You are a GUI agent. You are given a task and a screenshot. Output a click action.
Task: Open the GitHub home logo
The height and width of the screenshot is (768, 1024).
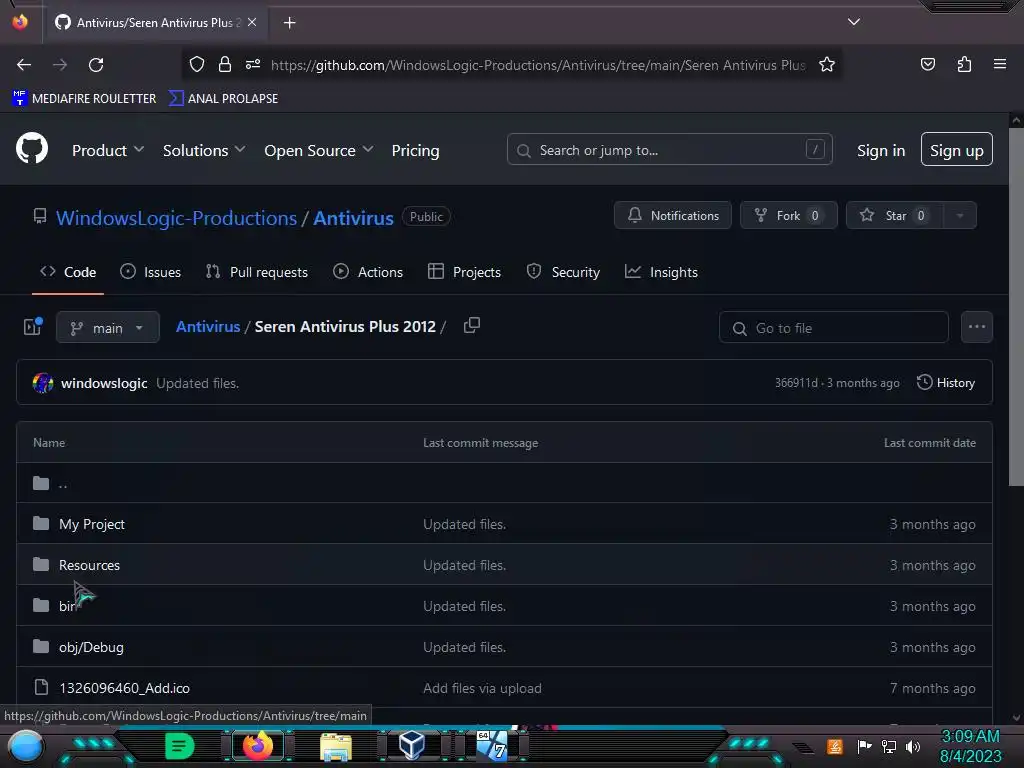pyautogui.click(x=31, y=148)
